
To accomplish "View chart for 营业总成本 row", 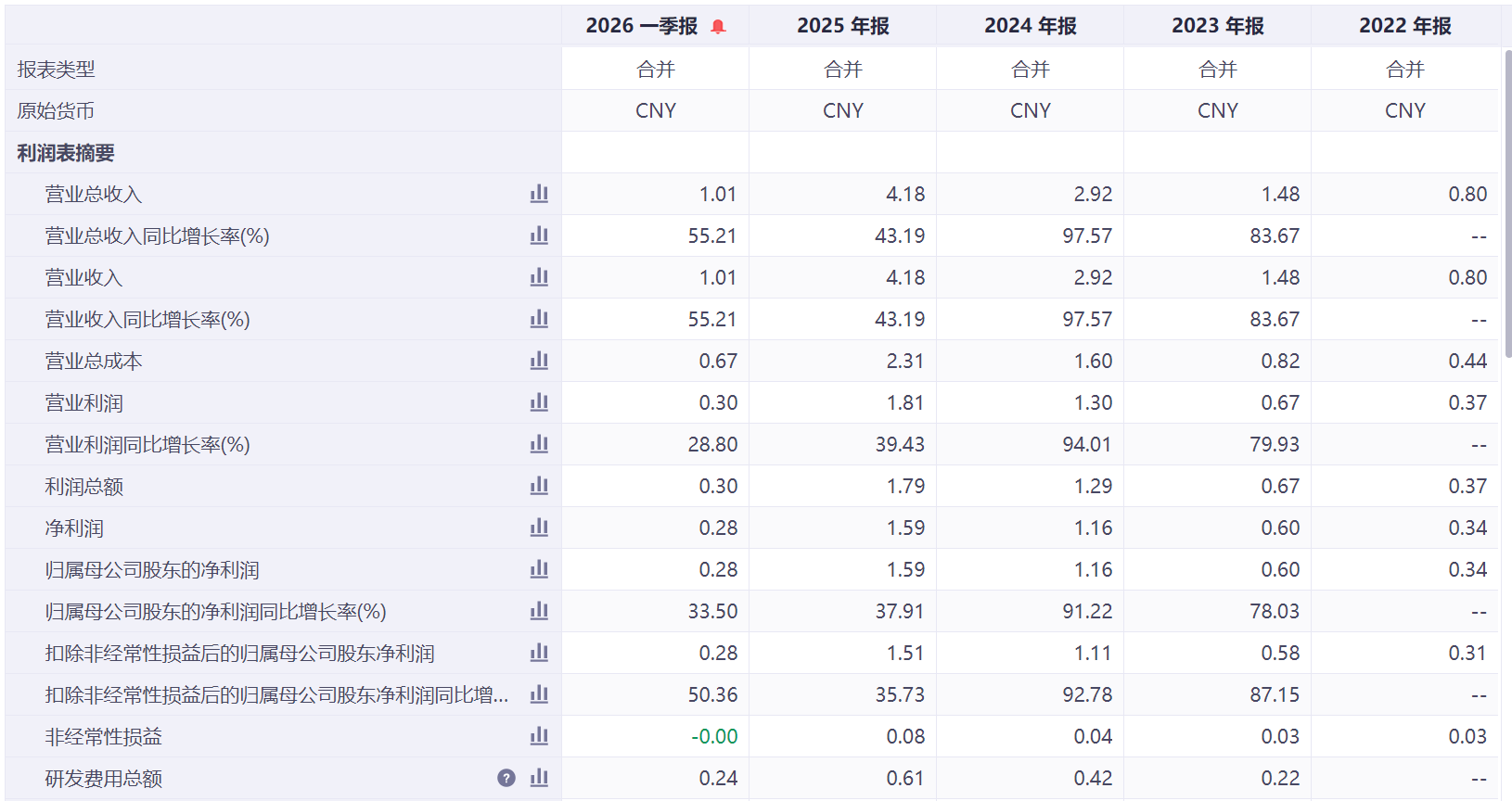I will pyautogui.click(x=539, y=361).
